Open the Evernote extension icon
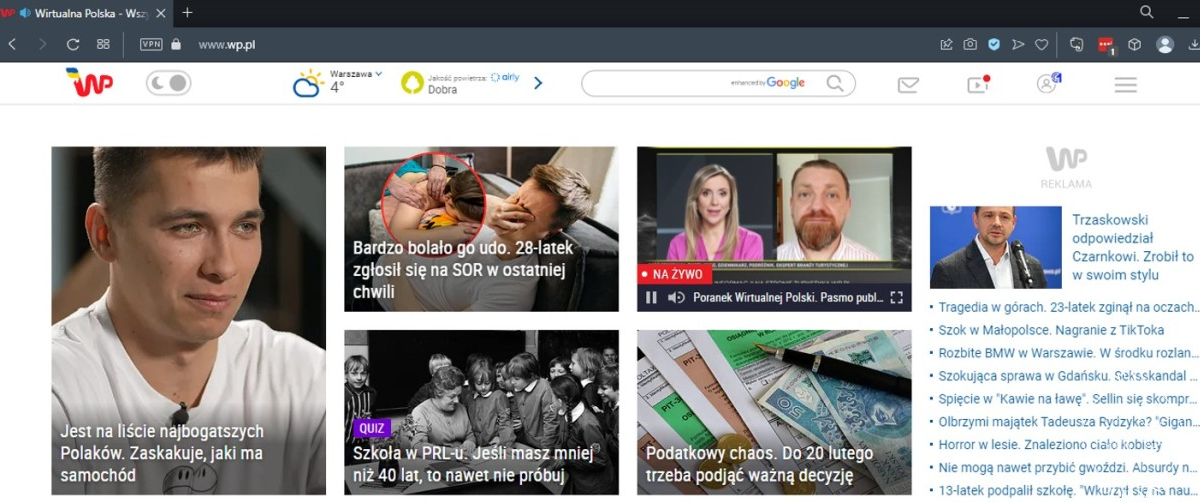 1076,44
